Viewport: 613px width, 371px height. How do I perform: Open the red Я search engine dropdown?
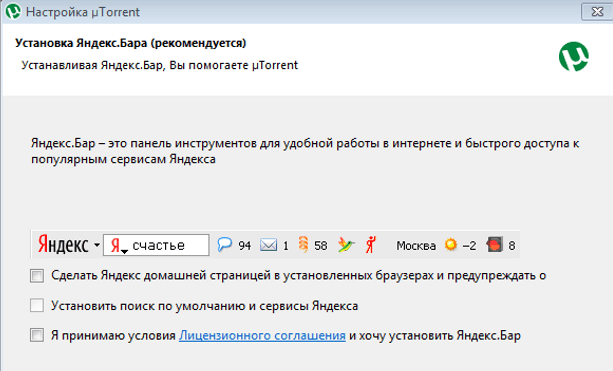point(118,246)
